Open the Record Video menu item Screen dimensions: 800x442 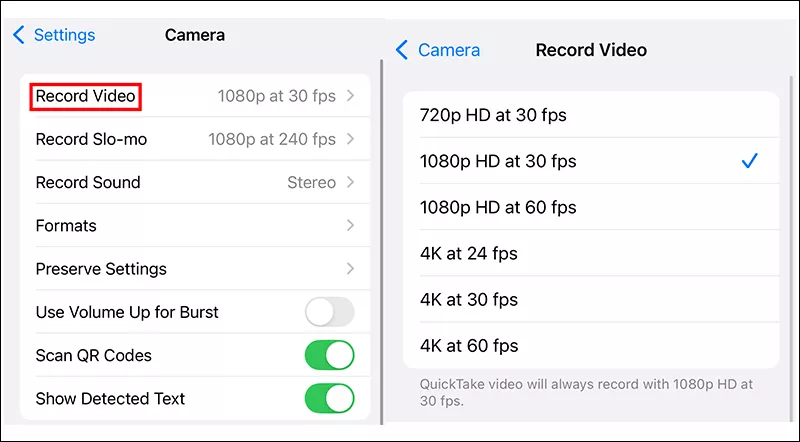[x=85, y=97]
